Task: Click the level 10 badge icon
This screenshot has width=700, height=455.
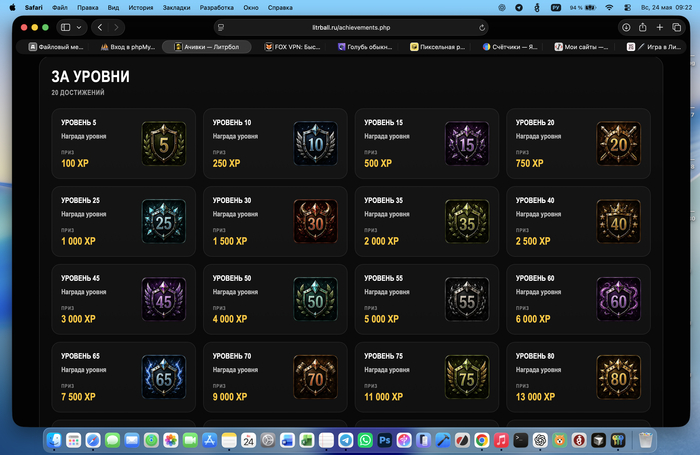Action: point(316,144)
